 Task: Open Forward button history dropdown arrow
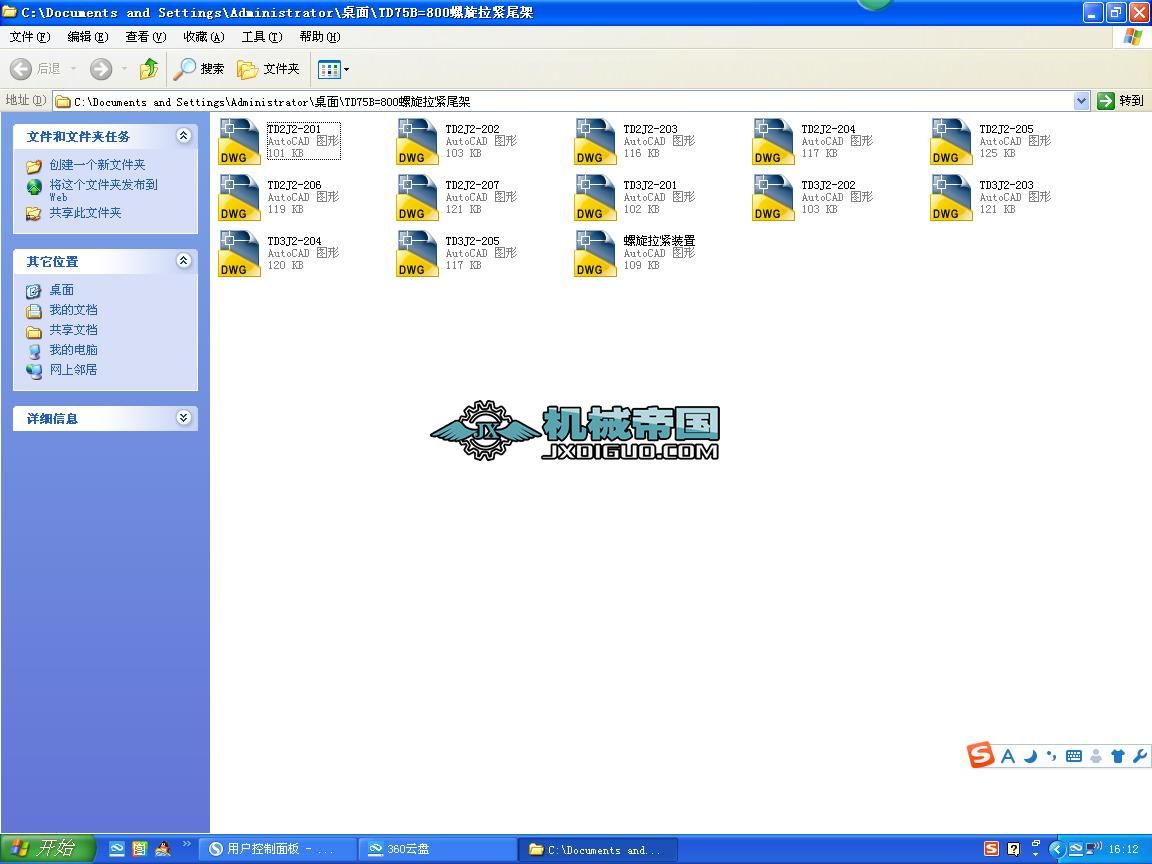pos(124,69)
